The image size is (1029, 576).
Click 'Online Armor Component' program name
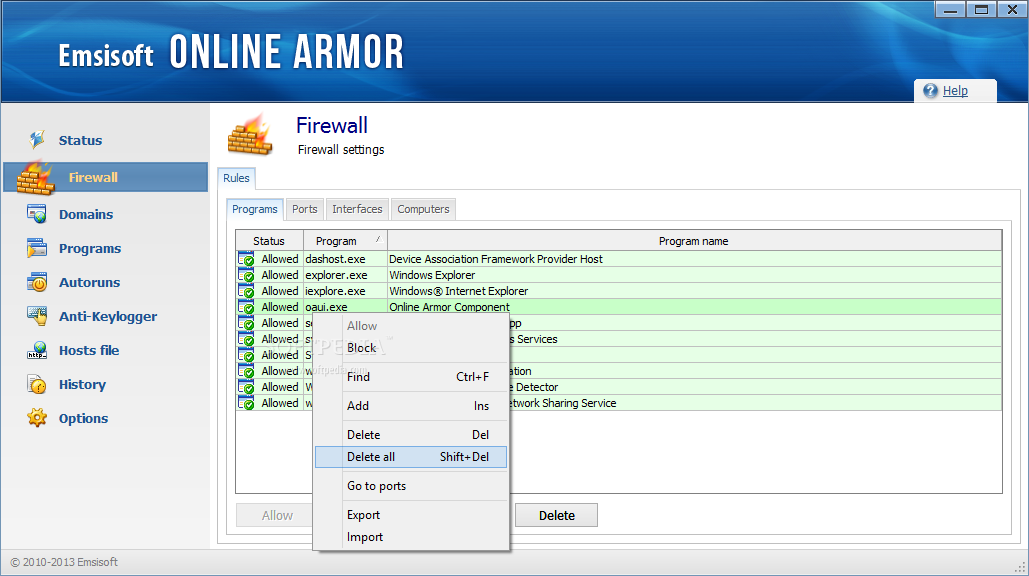pos(449,307)
